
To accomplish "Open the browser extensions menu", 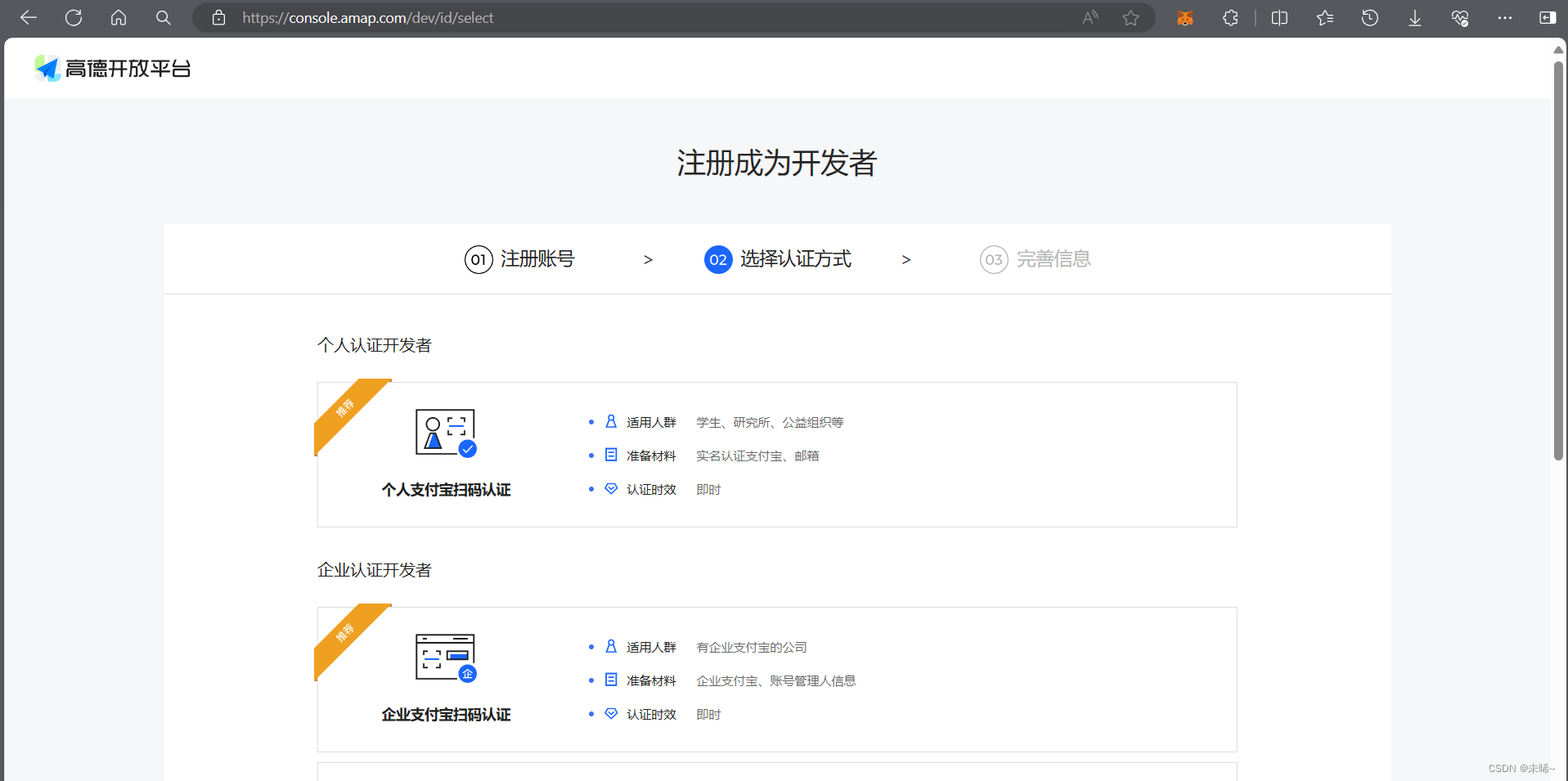I will (x=1231, y=17).
